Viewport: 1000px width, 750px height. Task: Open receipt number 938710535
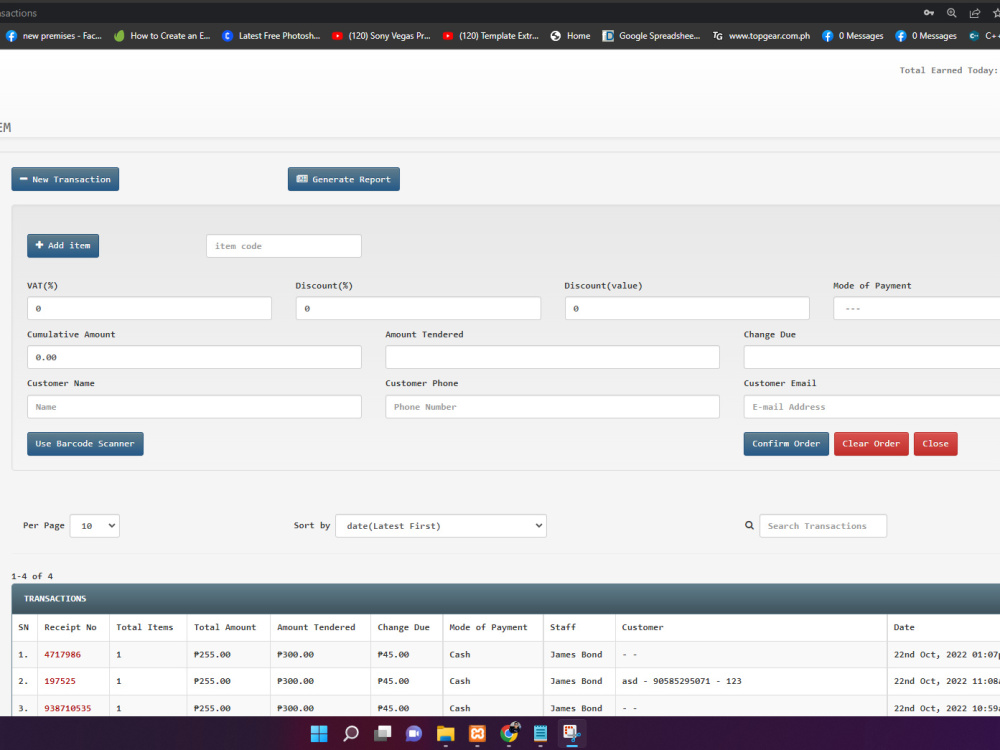(x=68, y=708)
